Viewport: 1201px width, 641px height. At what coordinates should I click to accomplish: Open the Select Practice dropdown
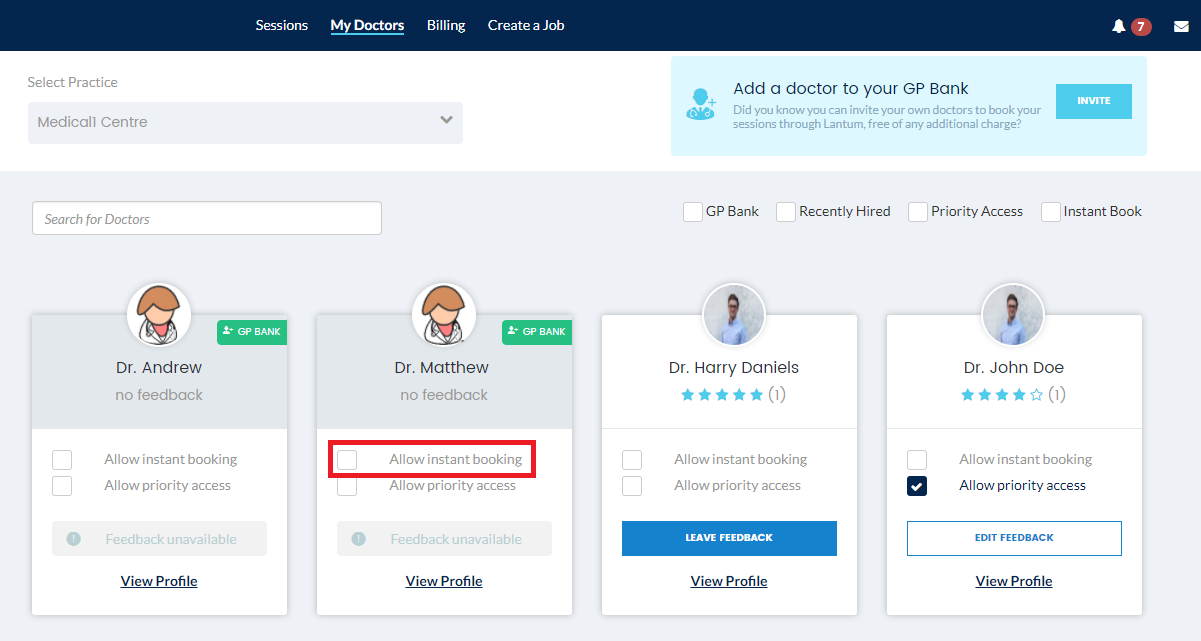tap(245, 122)
